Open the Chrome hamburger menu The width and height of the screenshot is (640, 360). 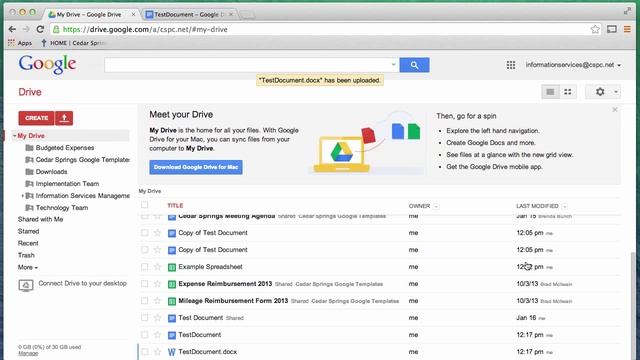[x=627, y=29]
